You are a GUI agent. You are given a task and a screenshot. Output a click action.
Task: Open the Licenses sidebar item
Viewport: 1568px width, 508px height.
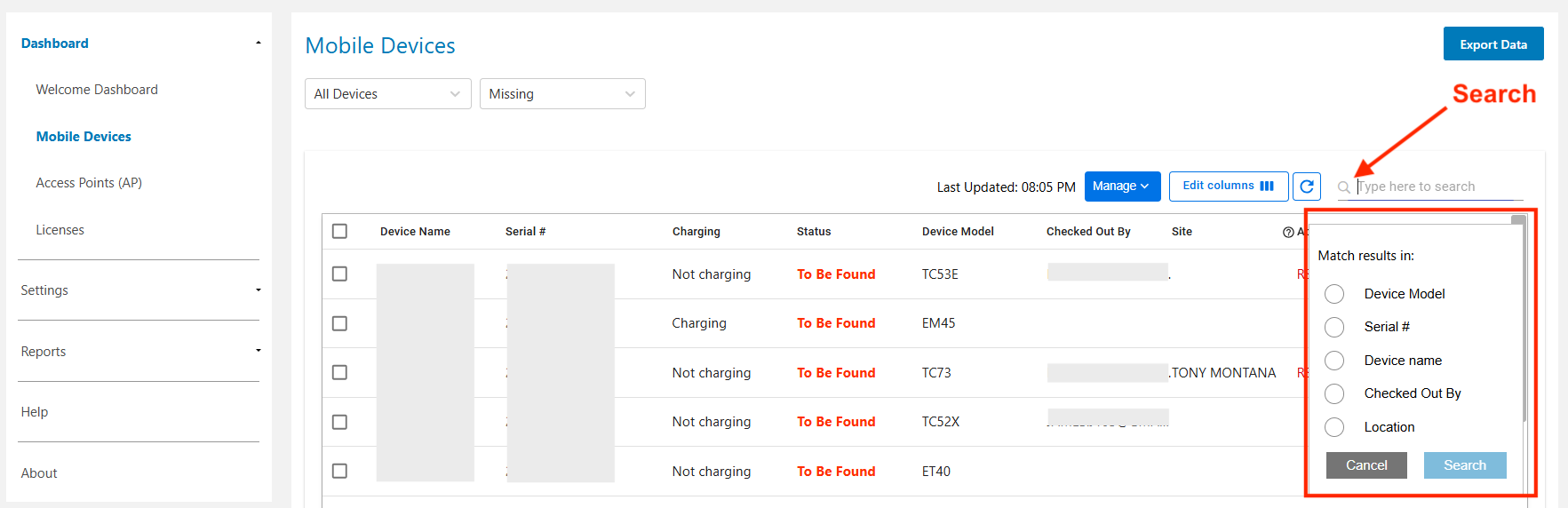point(60,230)
